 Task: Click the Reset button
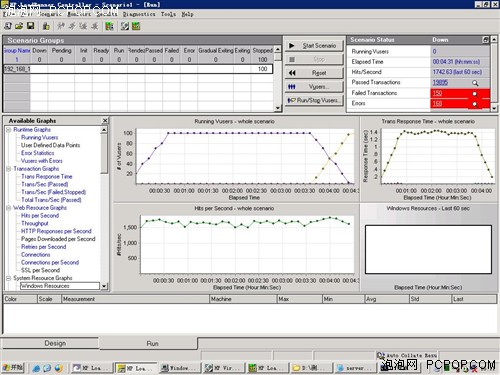[314, 73]
